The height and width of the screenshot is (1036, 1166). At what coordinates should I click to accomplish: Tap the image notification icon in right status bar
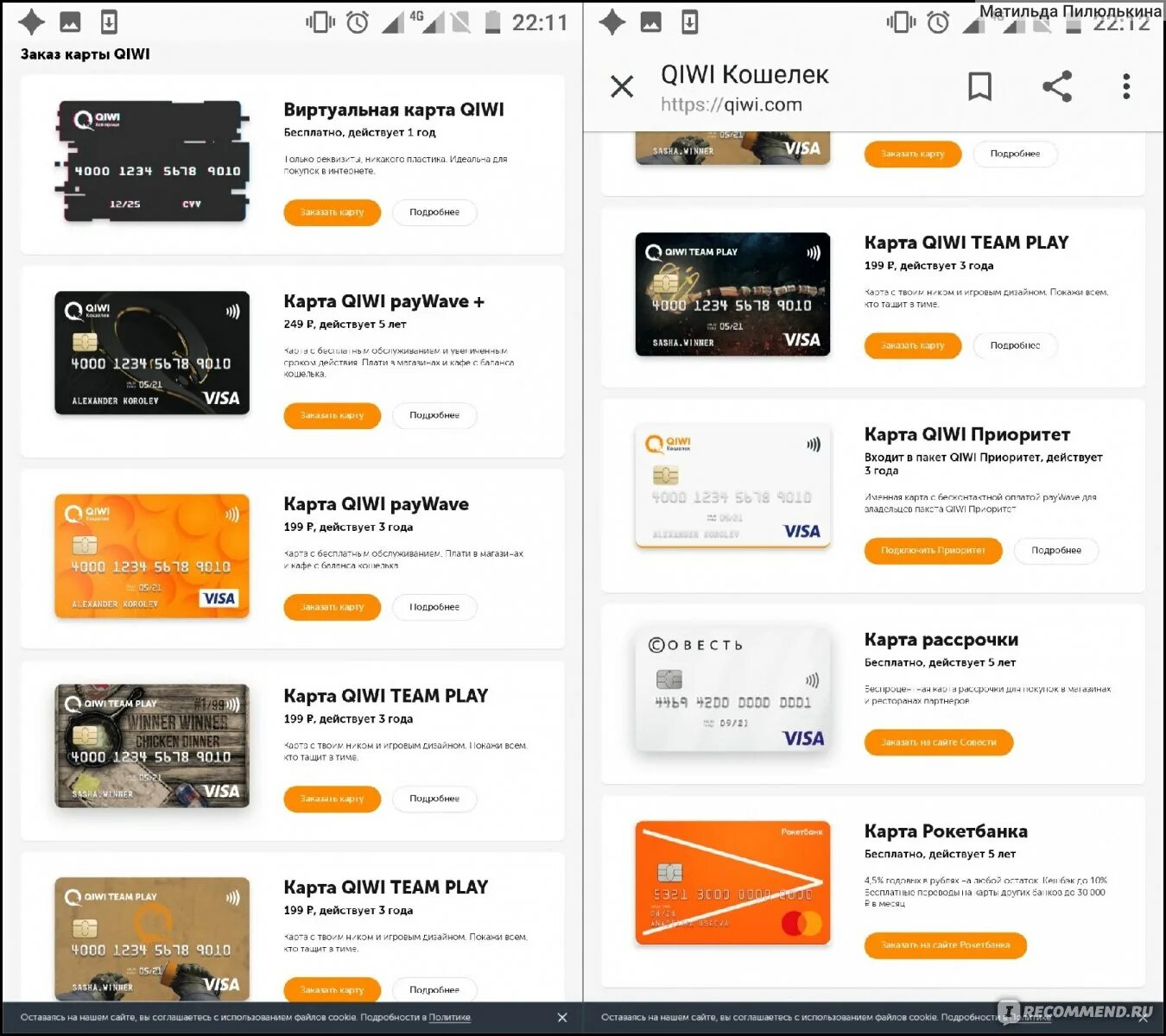[x=651, y=22]
